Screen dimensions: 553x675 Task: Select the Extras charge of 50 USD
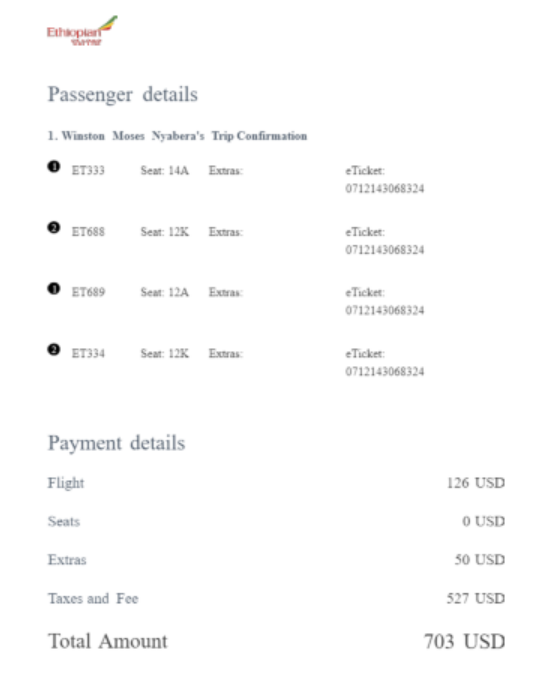coord(480,560)
